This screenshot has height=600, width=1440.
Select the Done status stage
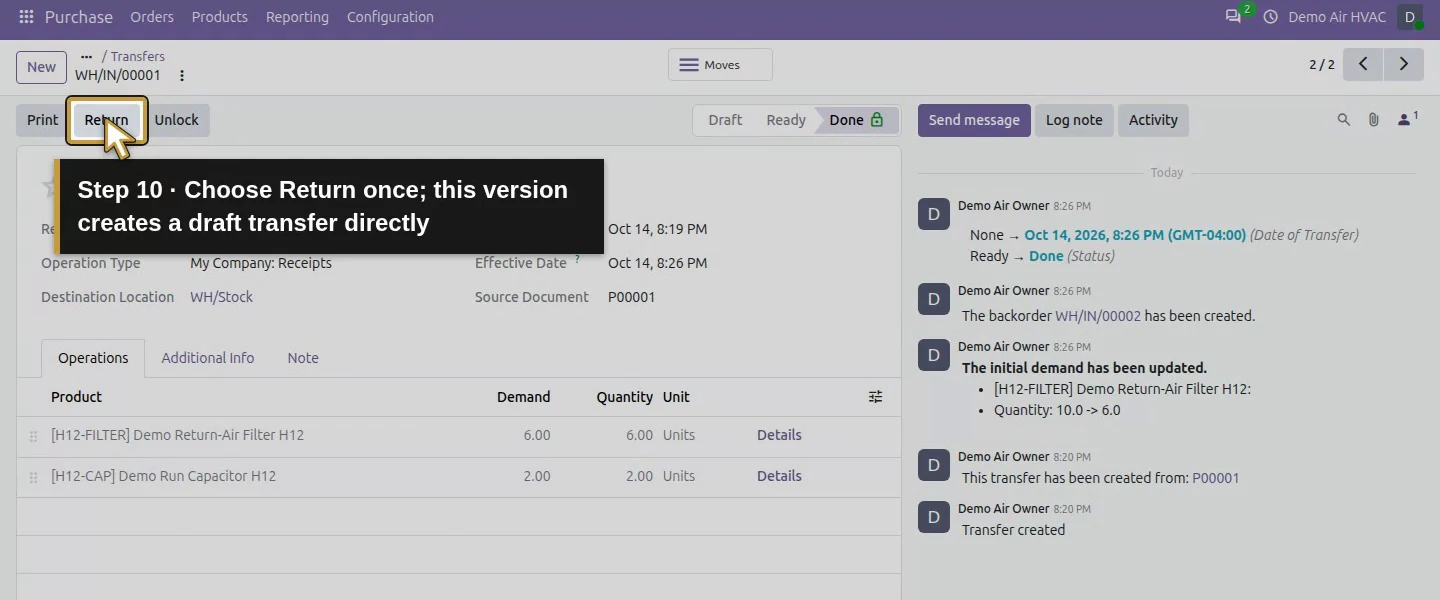tap(856, 120)
